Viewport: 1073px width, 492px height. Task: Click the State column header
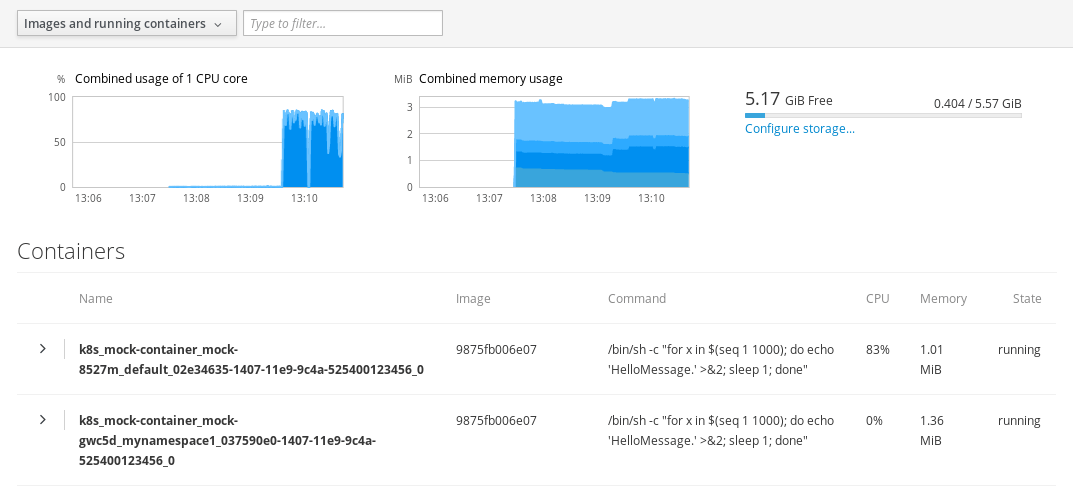[1026, 298]
